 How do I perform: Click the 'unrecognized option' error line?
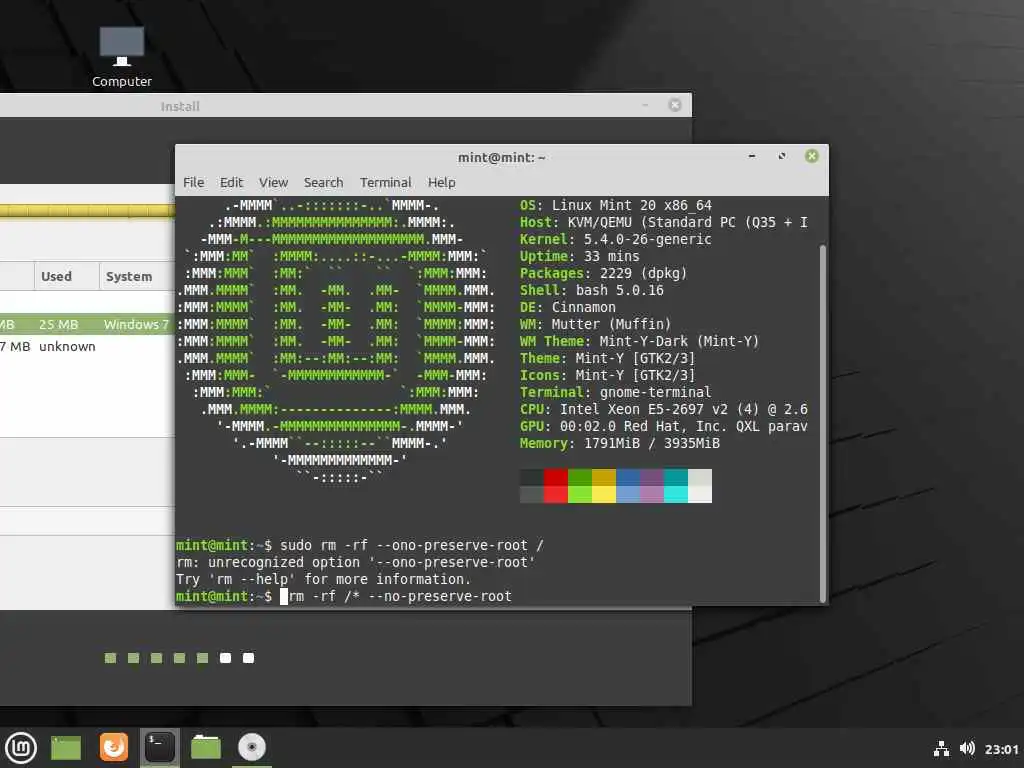tap(355, 562)
